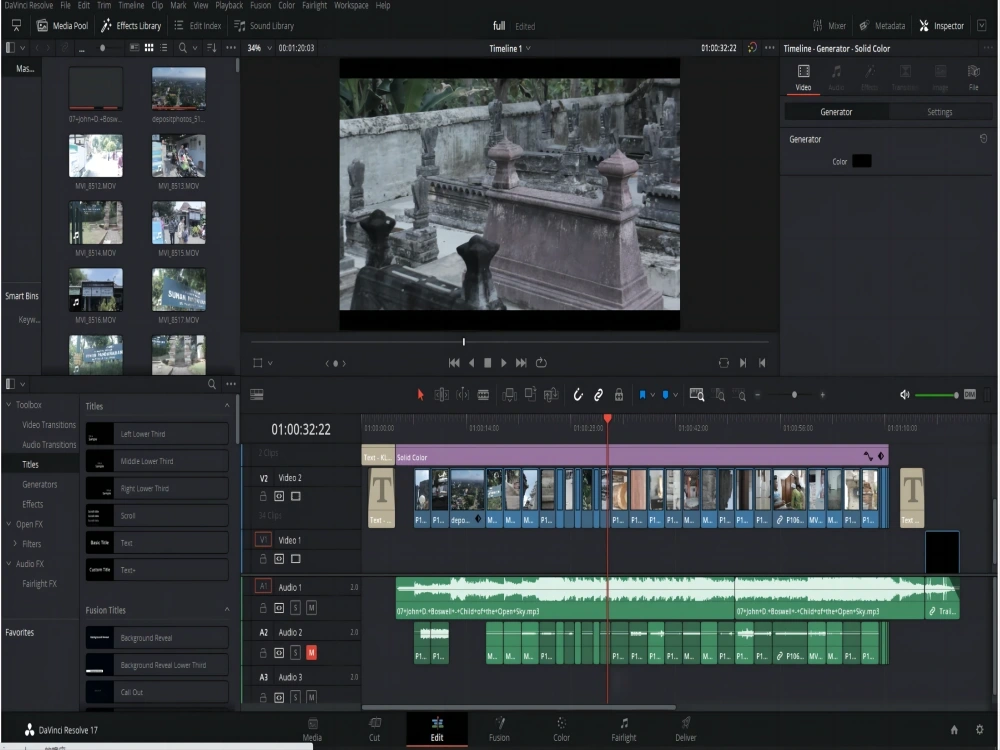Toggle timeline Snapping magnet icon
The image size is (1000, 750).
pos(578,395)
